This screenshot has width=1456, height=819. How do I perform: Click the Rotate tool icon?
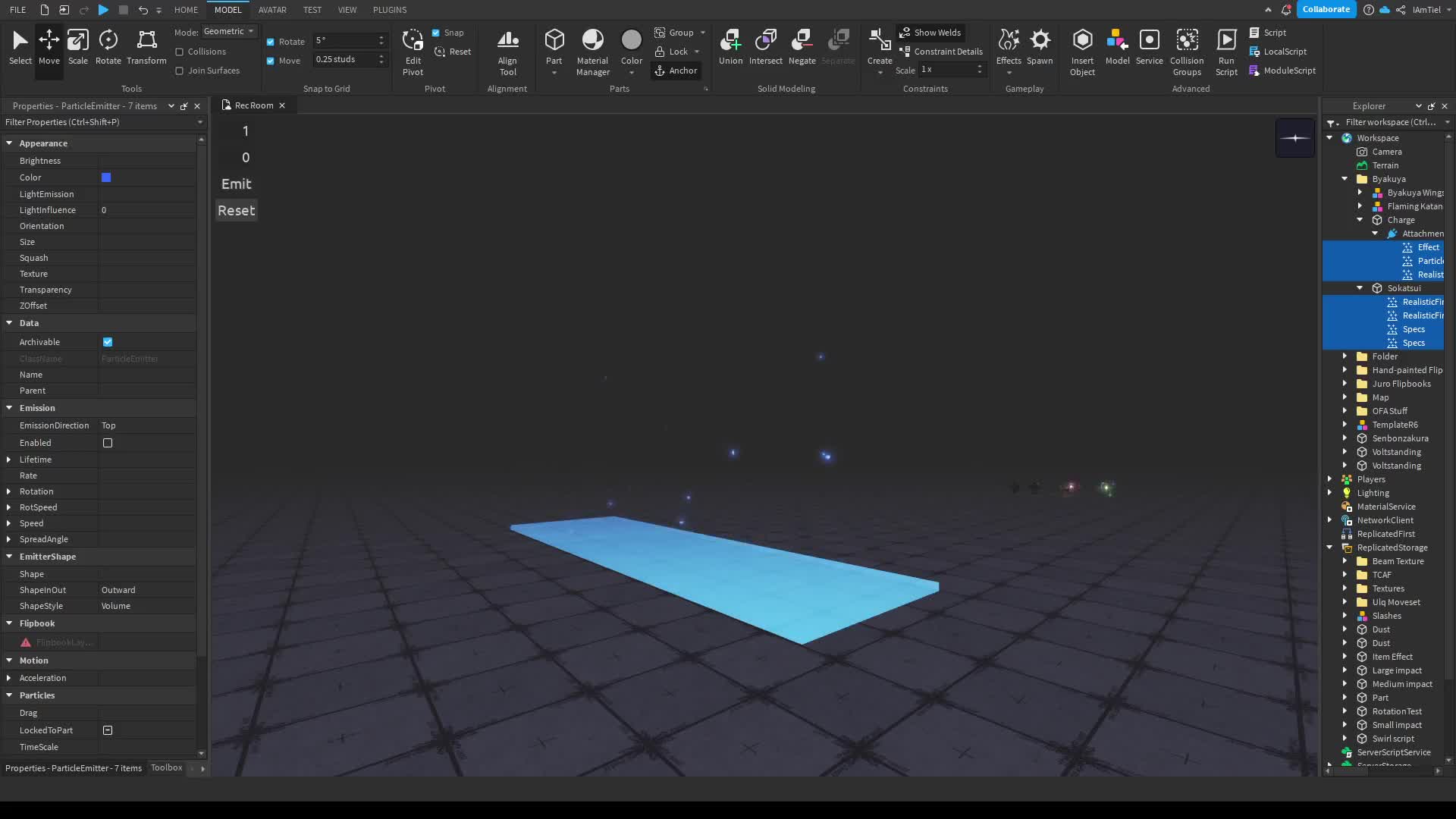pyautogui.click(x=108, y=46)
